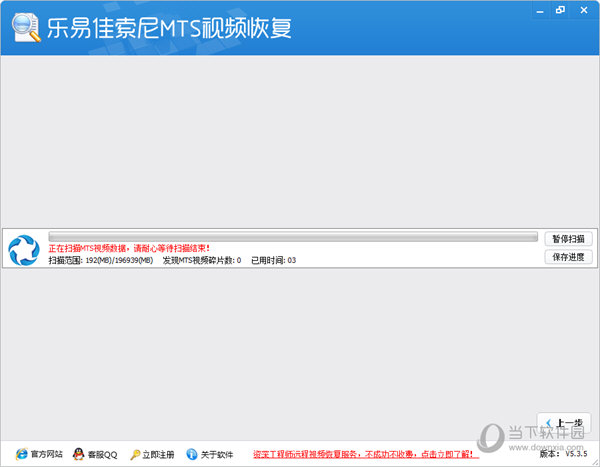Screen dimensions: 600x467
Task: Click the magnifier document app logo
Action: click(26, 27)
